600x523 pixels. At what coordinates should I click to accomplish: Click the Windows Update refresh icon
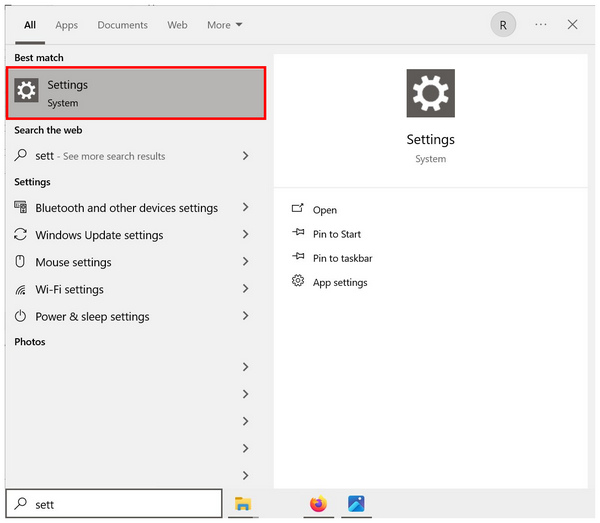pos(20,234)
